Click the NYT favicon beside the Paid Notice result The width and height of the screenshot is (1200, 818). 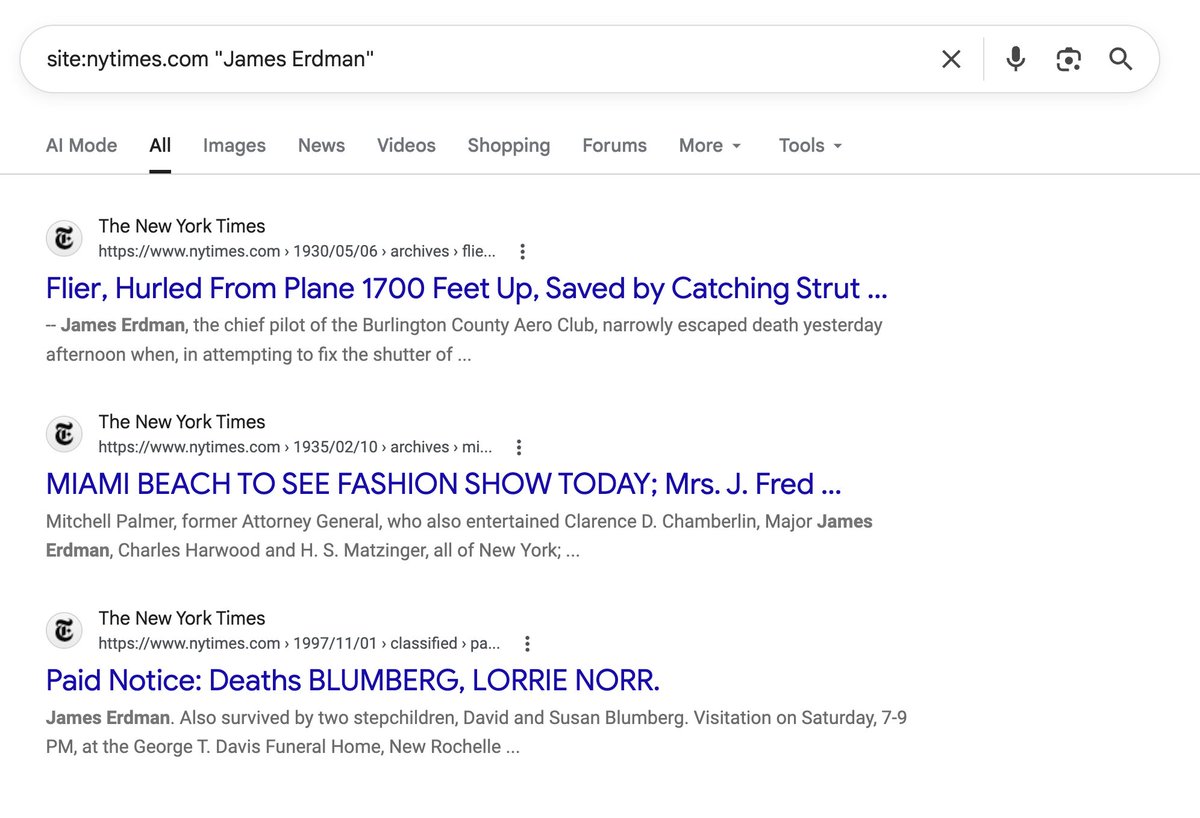(x=65, y=631)
